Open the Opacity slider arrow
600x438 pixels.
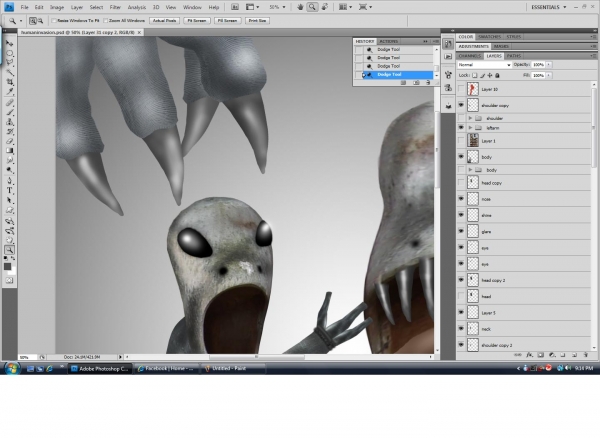point(549,65)
